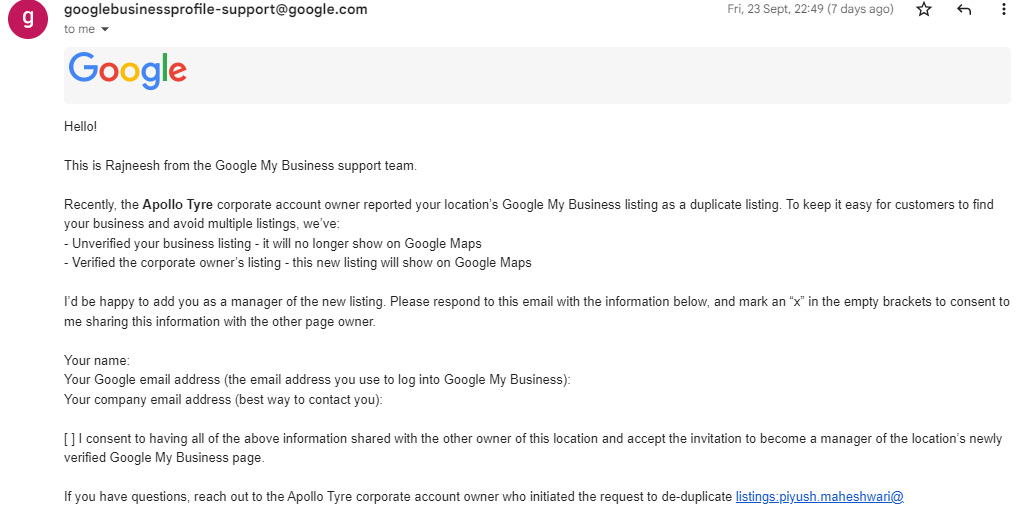Viewport: 1019px width, 507px height.
Task: Click 'This is Rajneesh from the Google My Business' line
Action: click(240, 166)
